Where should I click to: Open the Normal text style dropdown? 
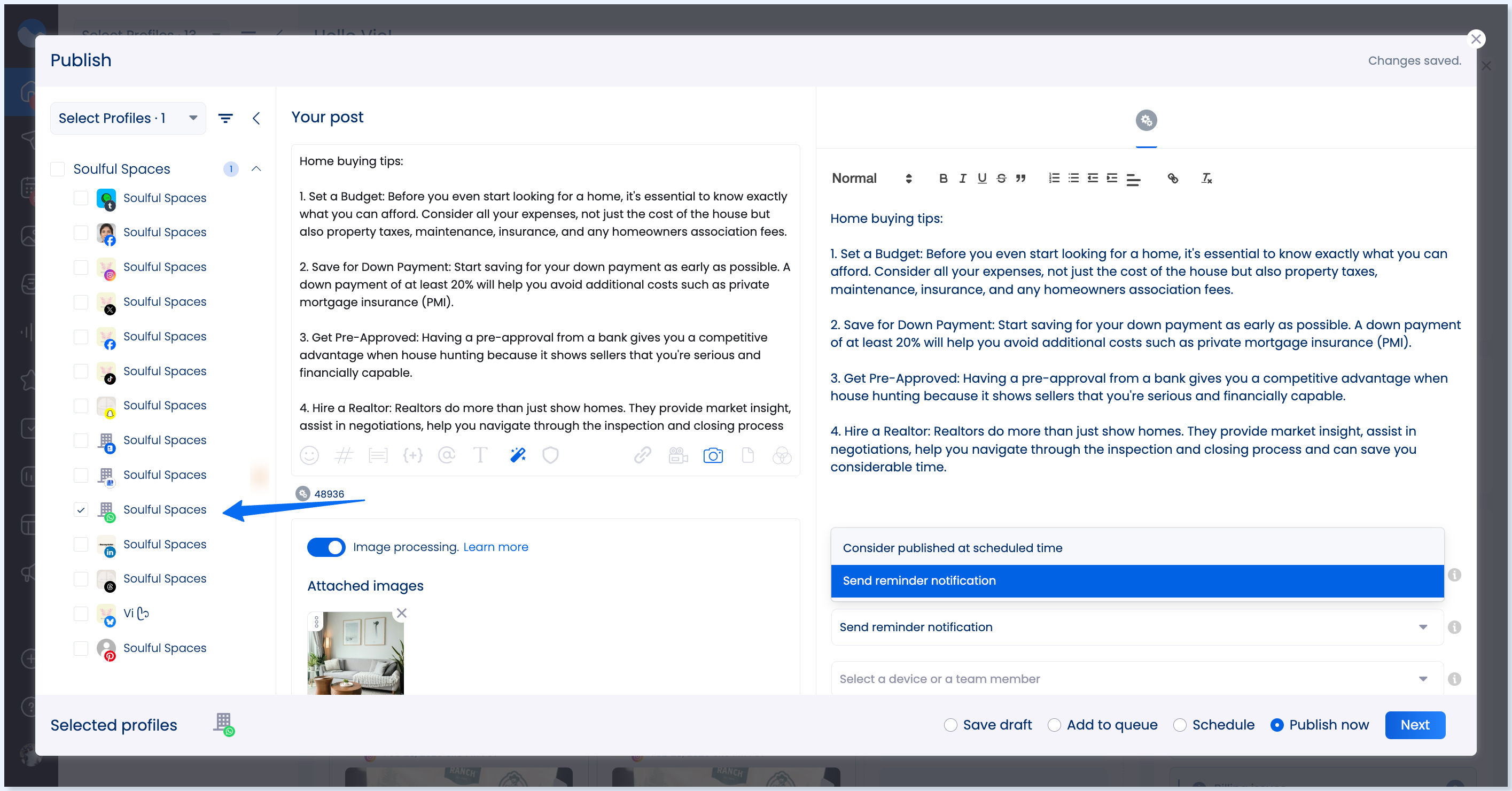pos(871,178)
